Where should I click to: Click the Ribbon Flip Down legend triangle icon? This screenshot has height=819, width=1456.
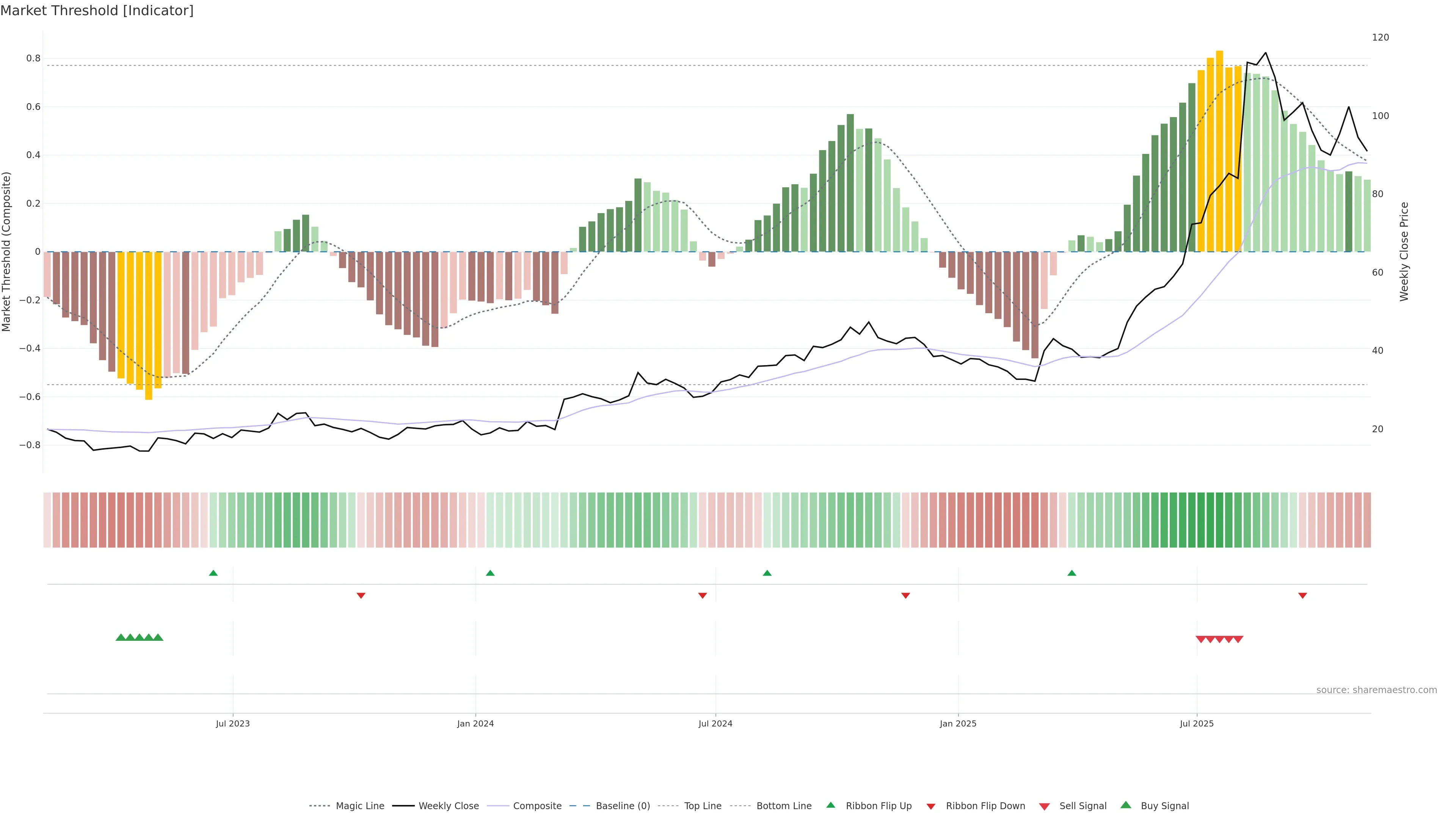pos(931,806)
